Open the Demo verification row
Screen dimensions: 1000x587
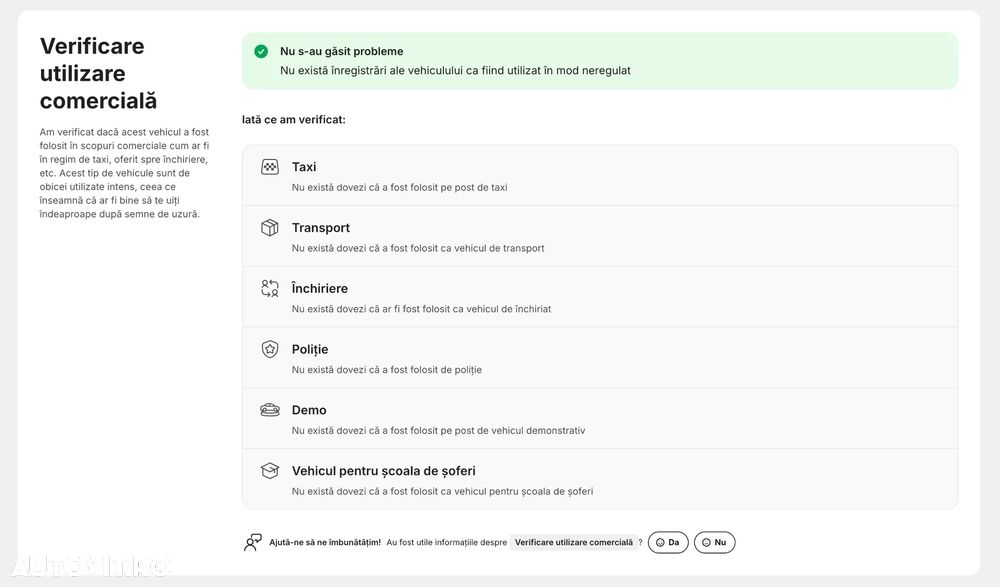click(x=599, y=419)
